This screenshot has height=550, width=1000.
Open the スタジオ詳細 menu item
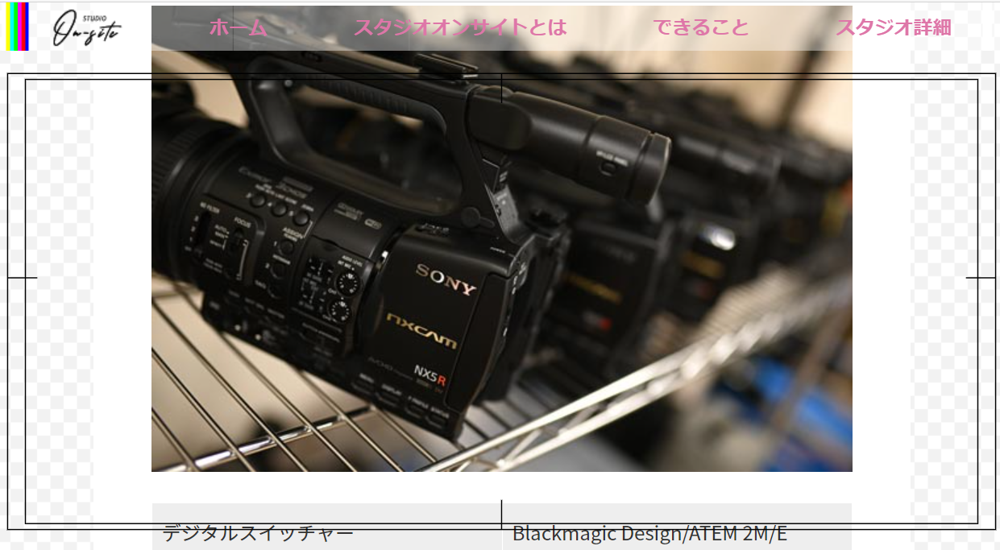coord(893,27)
